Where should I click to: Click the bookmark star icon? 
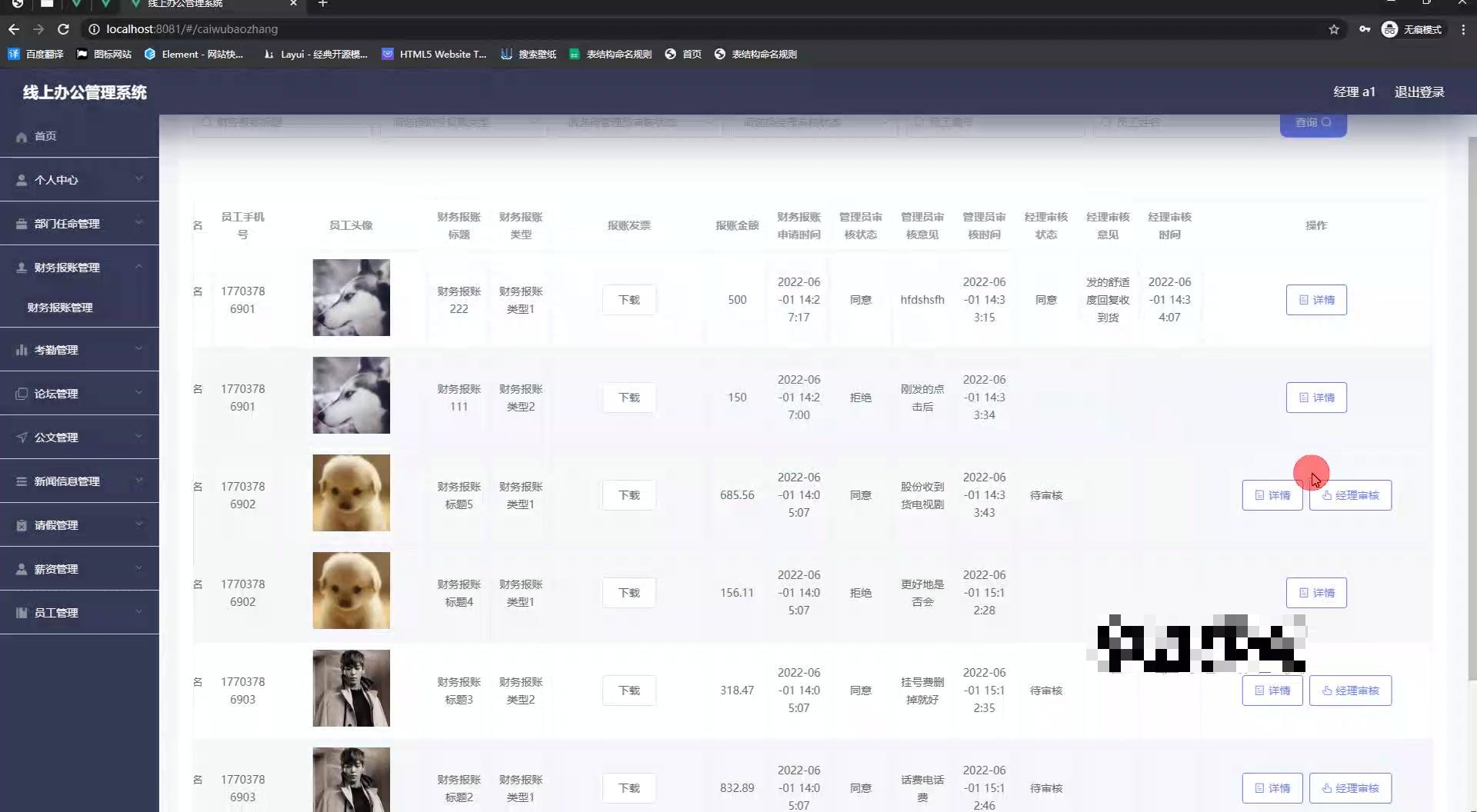click(1334, 29)
